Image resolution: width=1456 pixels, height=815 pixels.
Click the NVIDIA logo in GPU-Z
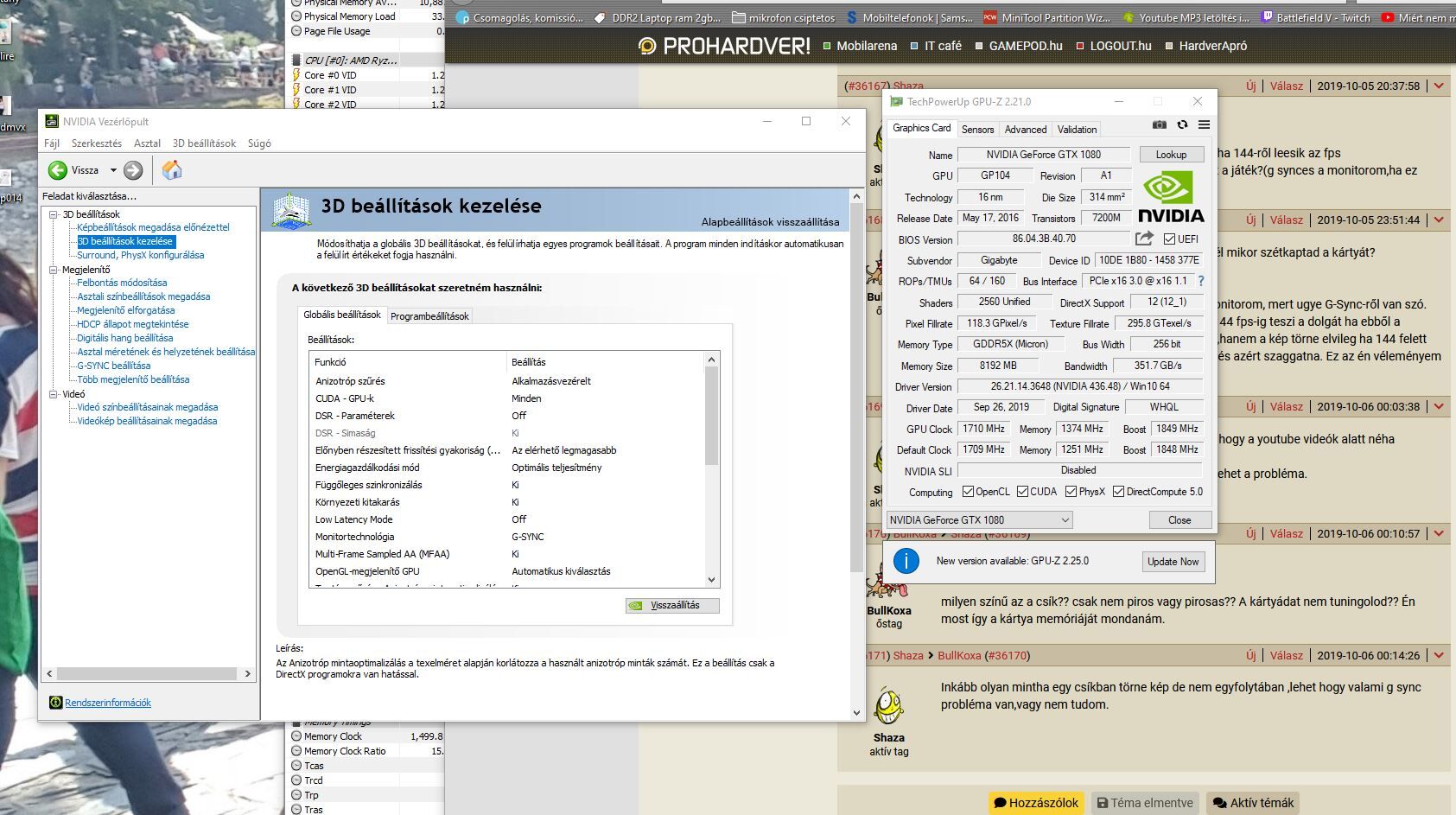[1171, 197]
